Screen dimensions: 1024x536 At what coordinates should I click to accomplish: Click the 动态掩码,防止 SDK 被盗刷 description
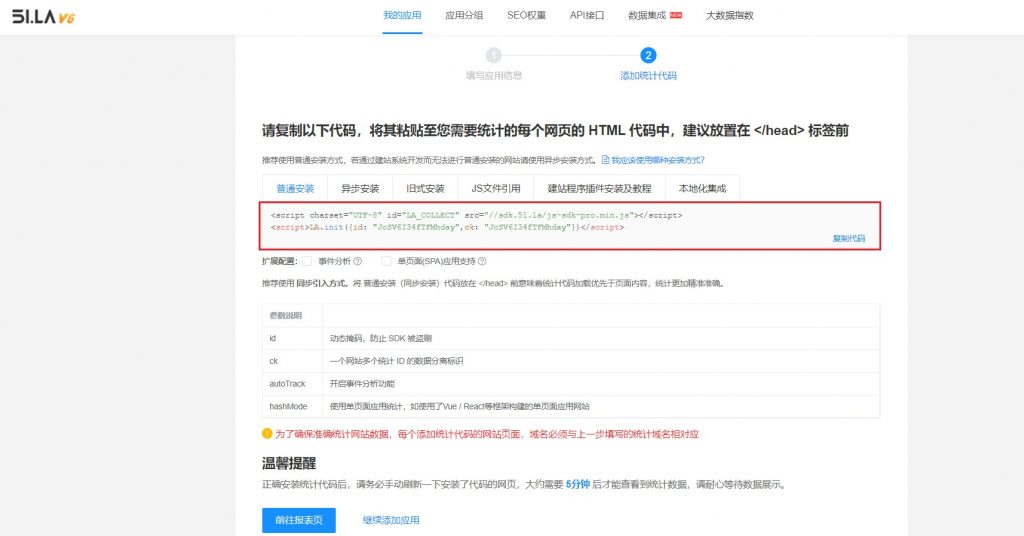[x=381, y=338]
